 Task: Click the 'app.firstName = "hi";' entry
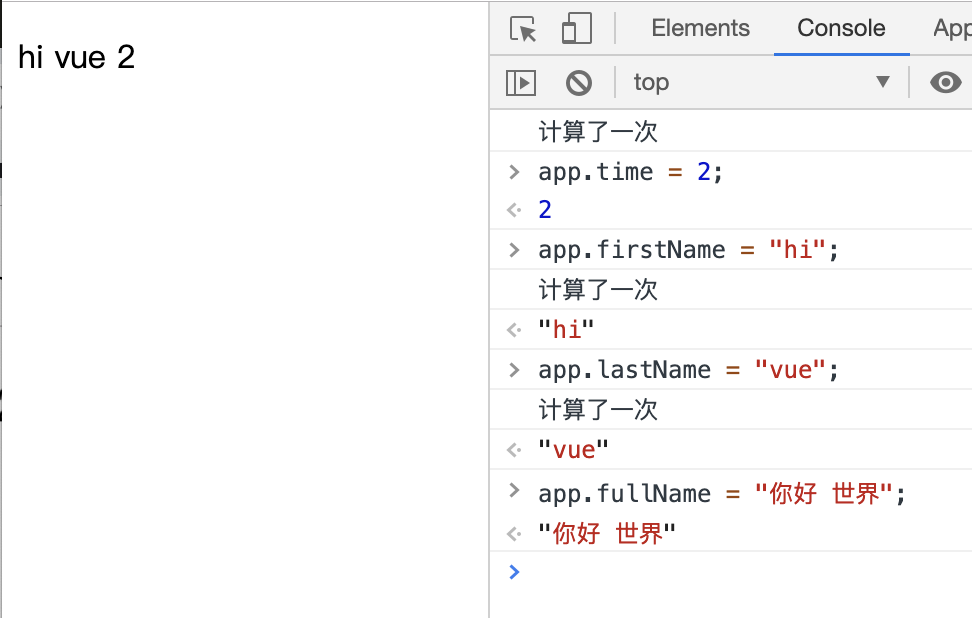coord(688,250)
